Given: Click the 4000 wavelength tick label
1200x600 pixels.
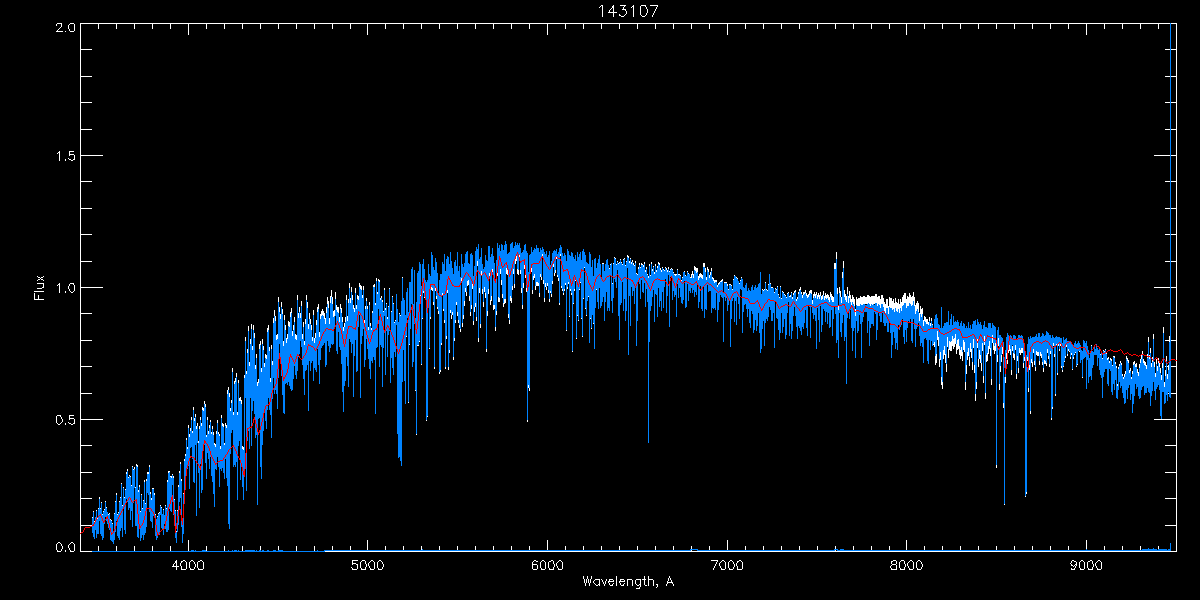Looking at the screenshot, I should click(188, 565).
